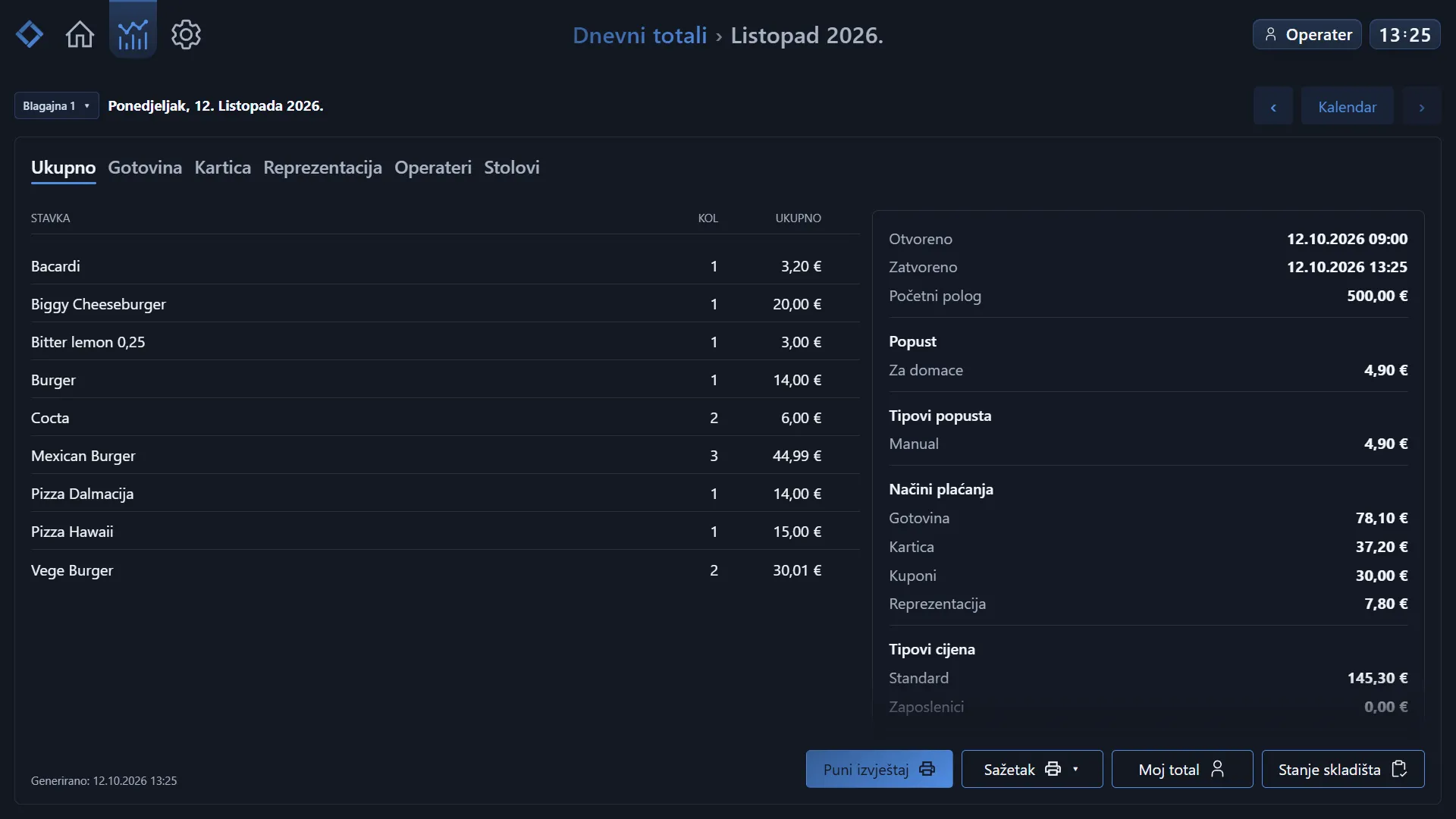
Task: Select the Ukupno tab
Action: click(x=64, y=168)
